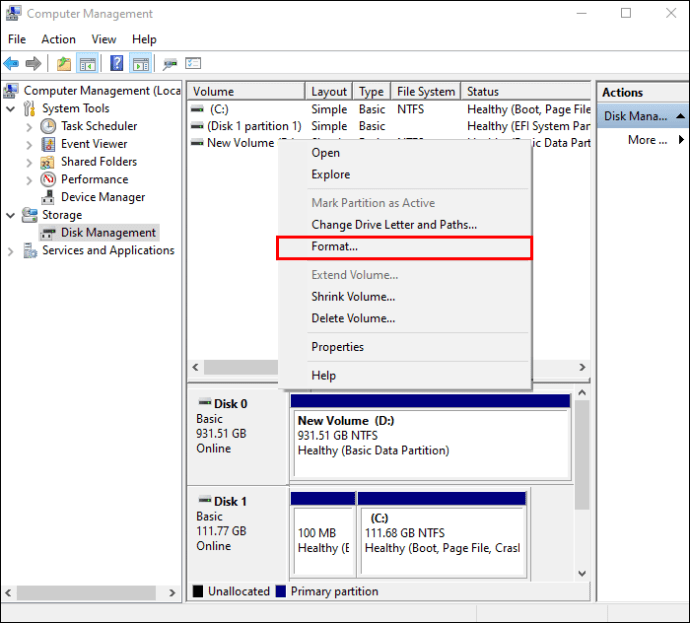Click the Disk Management tree icon

point(48,233)
